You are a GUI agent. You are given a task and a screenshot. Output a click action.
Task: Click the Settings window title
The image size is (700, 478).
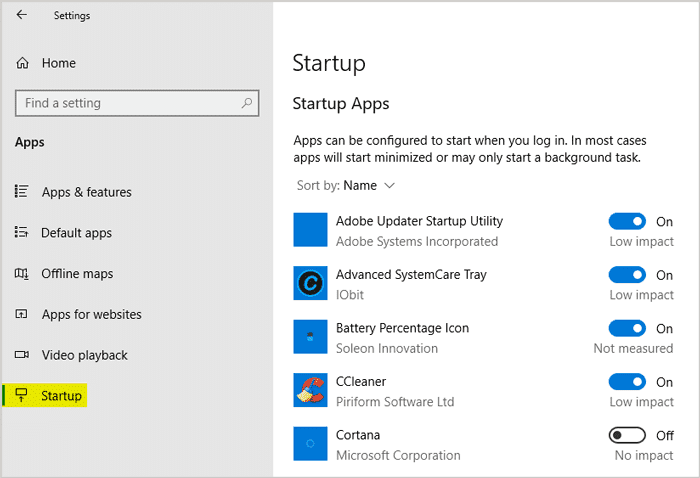[72, 16]
